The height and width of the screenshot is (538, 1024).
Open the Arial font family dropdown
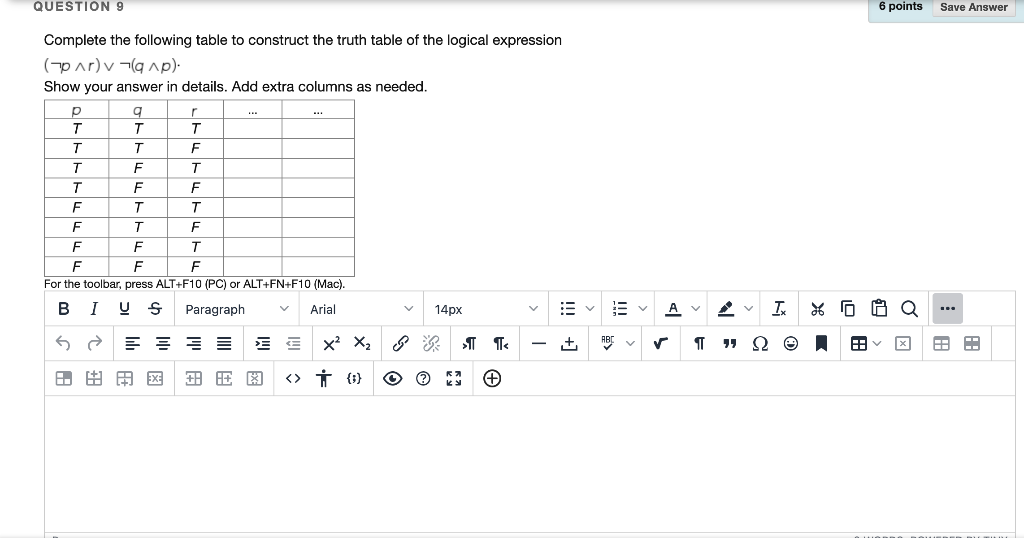[362, 309]
